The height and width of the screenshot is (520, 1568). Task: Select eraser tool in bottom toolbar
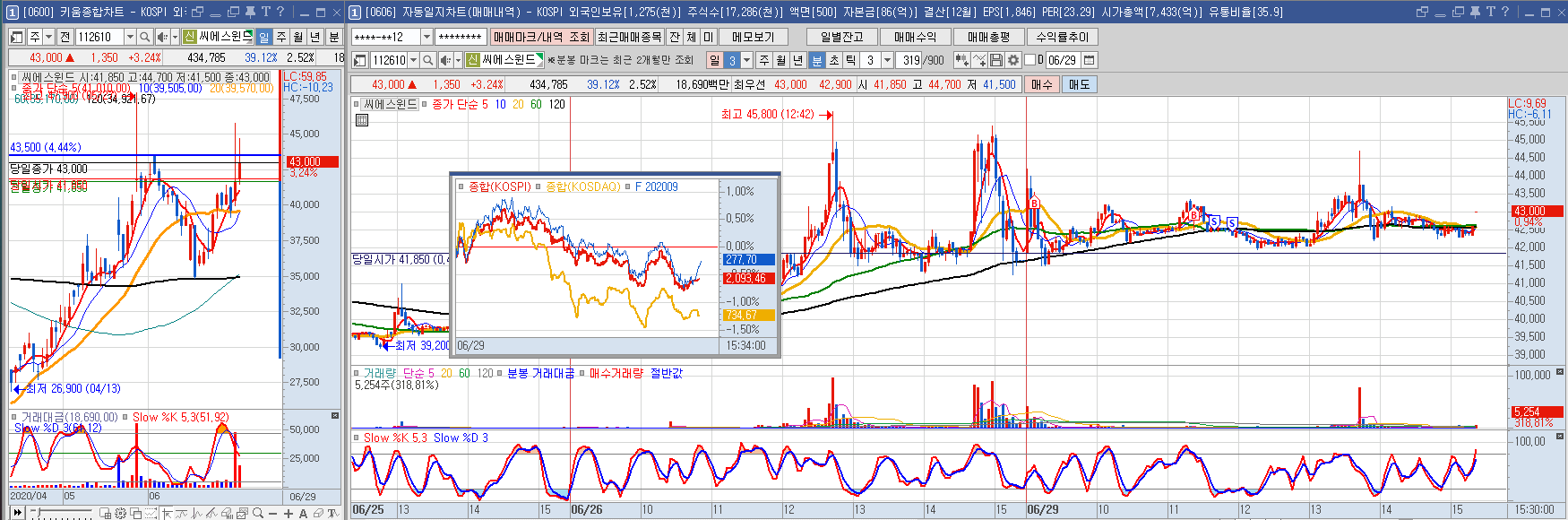click(x=318, y=513)
